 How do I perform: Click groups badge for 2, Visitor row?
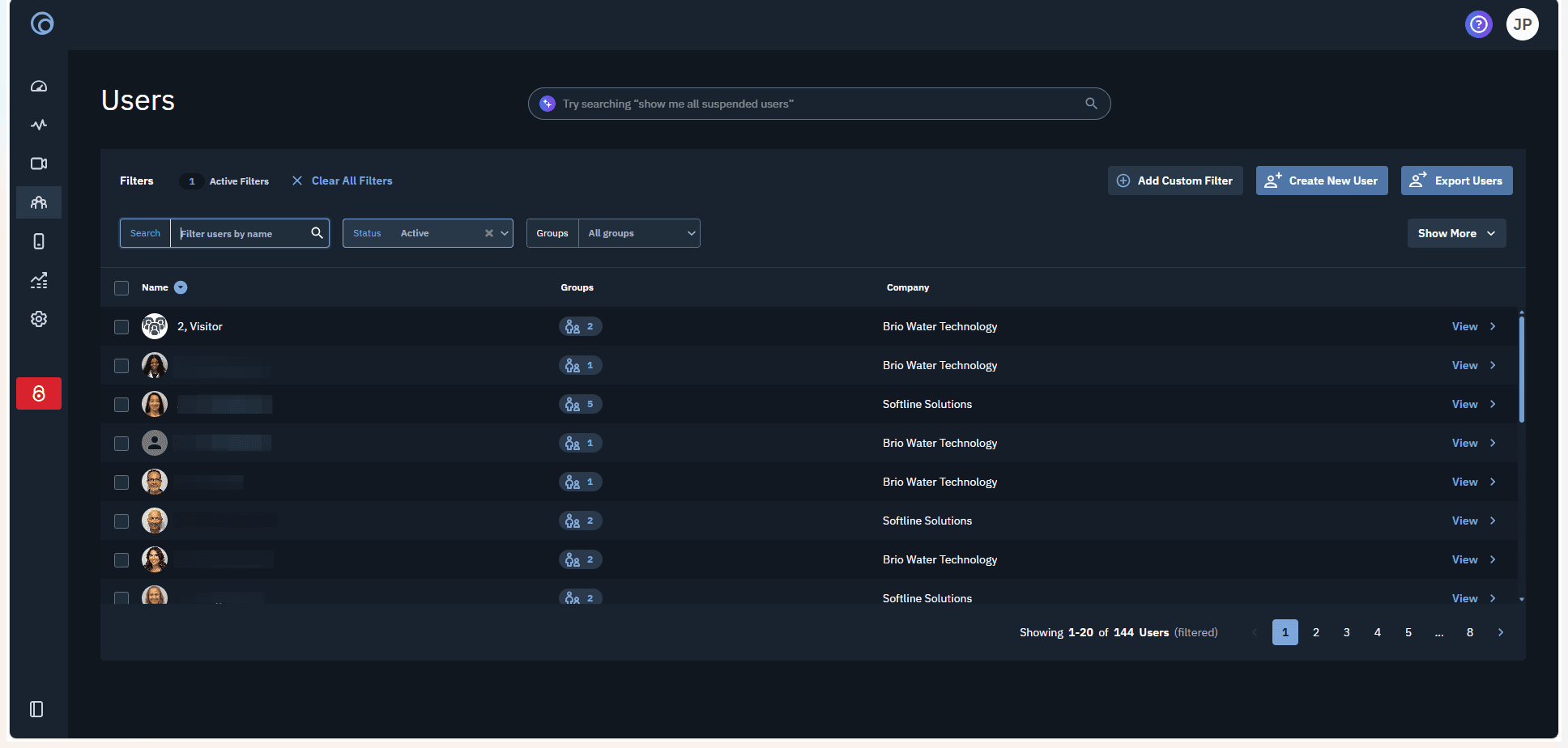581,326
